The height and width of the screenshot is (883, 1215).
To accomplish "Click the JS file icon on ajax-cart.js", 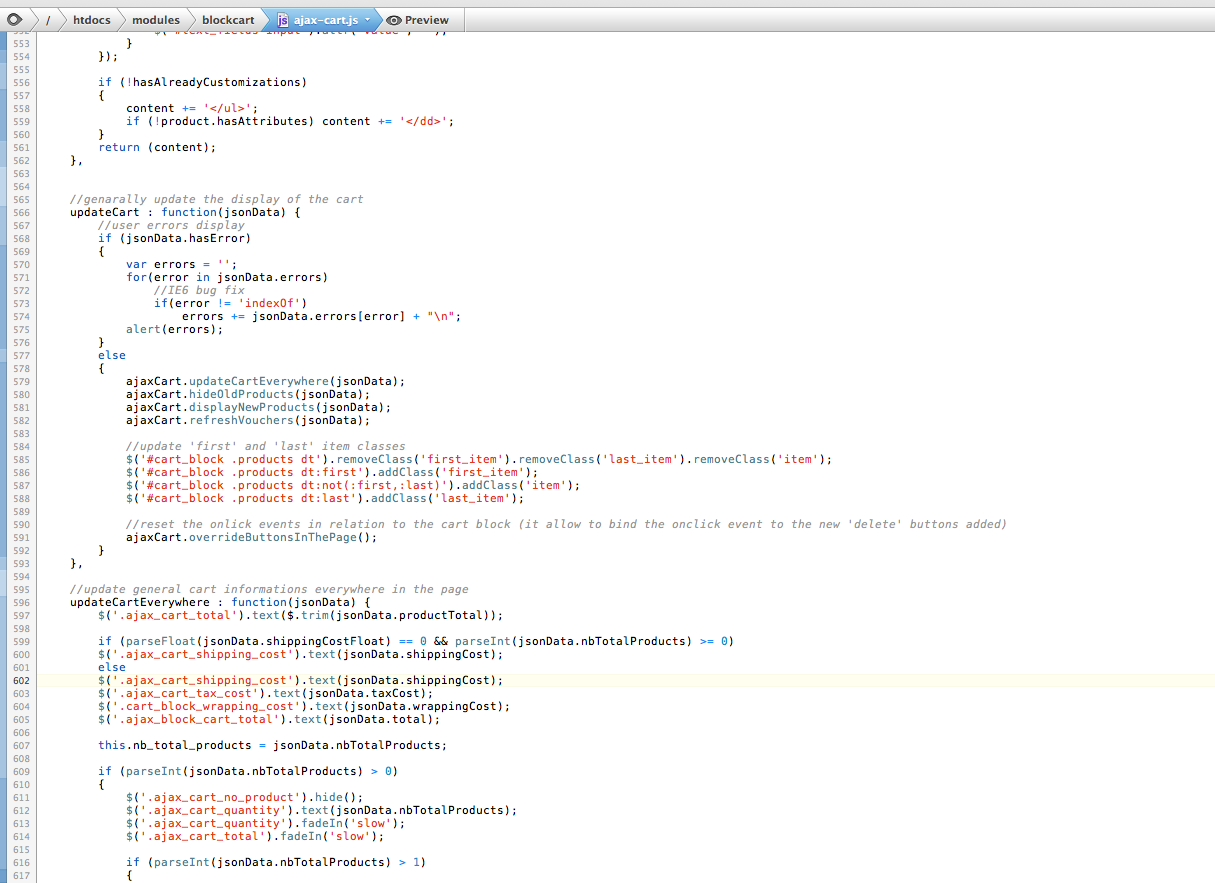I will [x=283, y=20].
